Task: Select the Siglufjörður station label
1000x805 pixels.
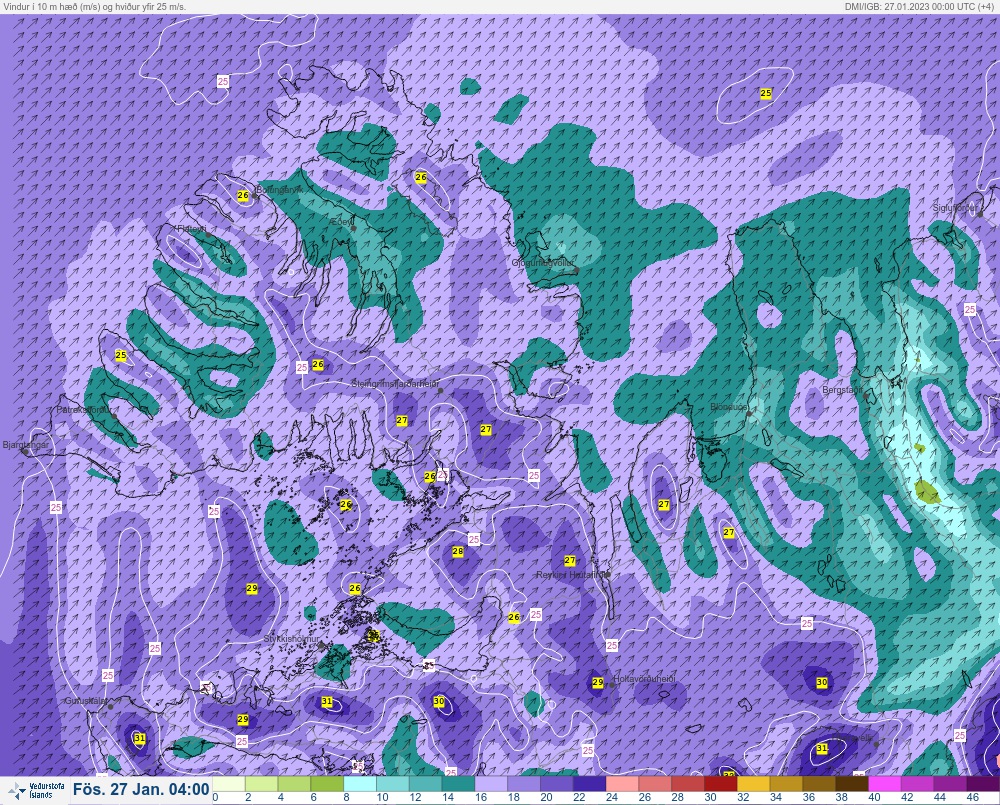Action: [x=955, y=209]
